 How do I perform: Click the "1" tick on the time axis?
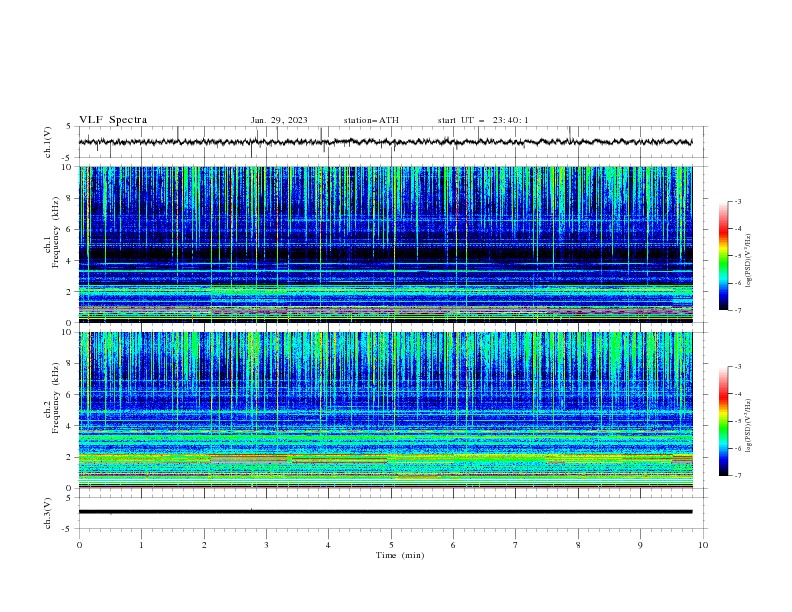141,545
